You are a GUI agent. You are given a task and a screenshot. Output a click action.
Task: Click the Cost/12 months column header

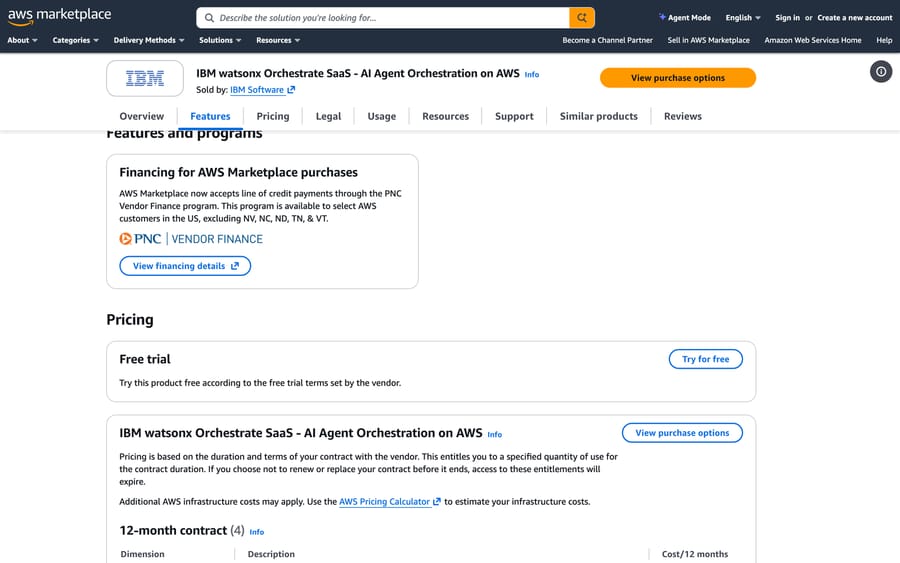695,554
